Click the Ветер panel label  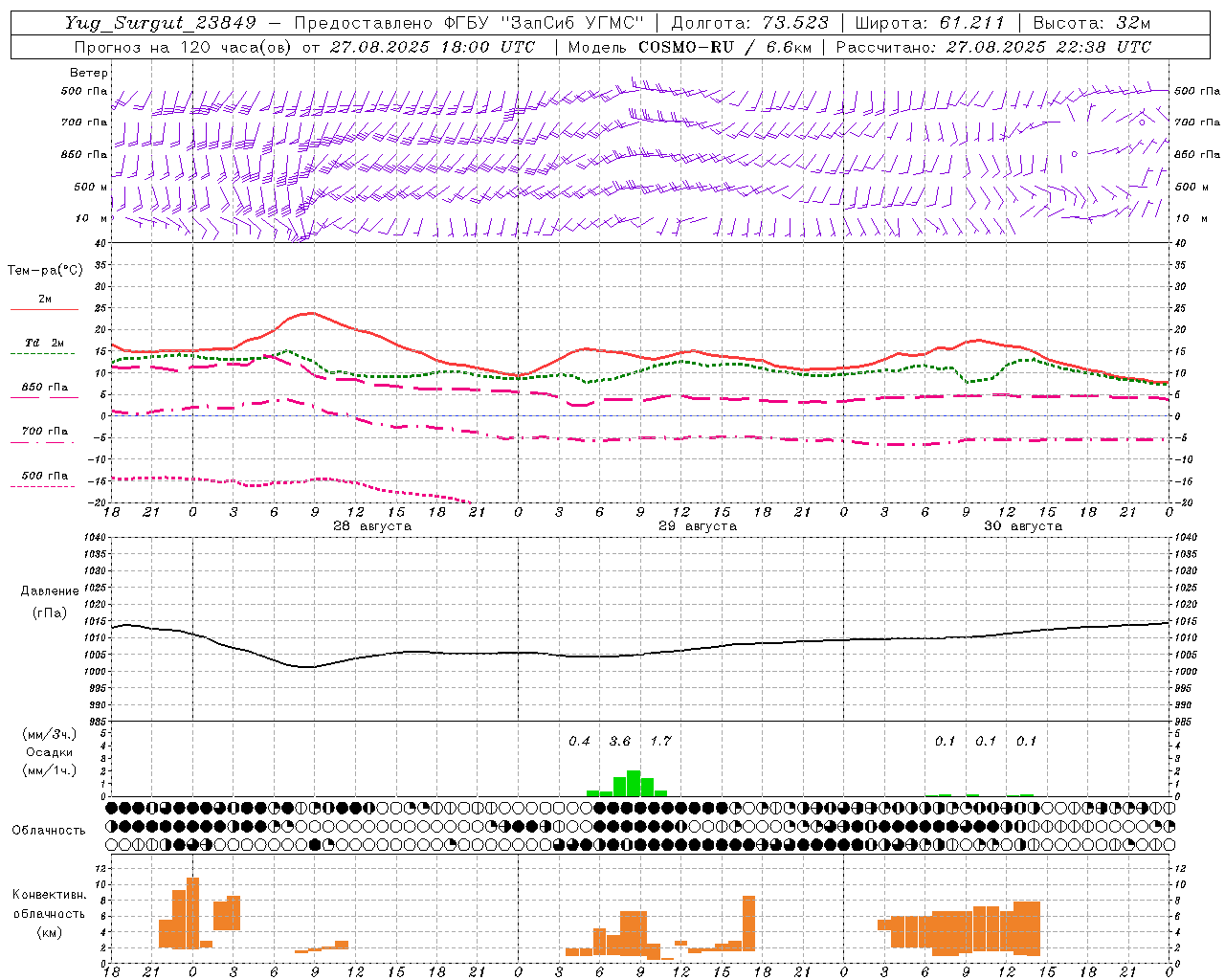tap(89, 73)
